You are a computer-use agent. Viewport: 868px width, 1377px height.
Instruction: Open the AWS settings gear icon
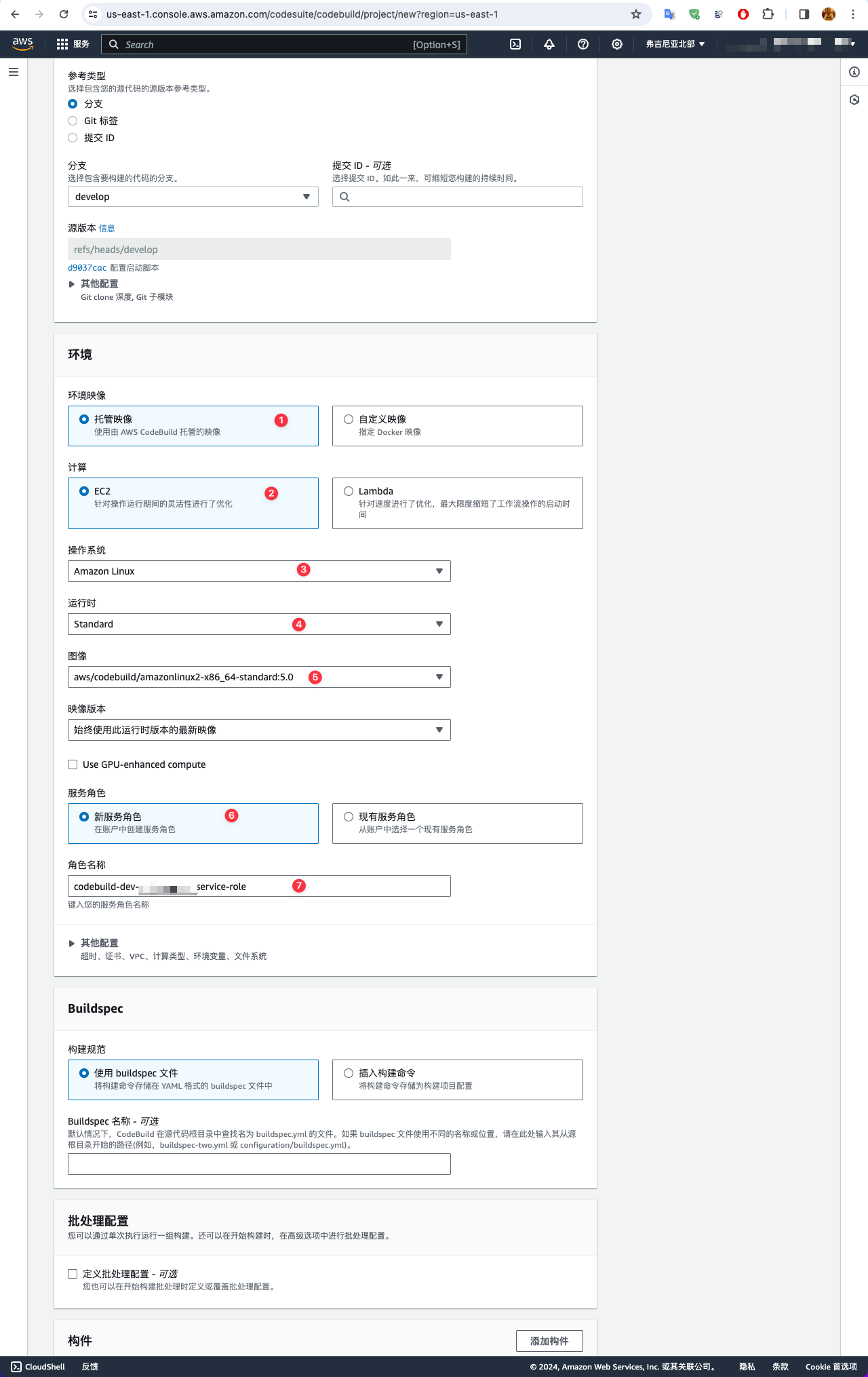(x=617, y=44)
